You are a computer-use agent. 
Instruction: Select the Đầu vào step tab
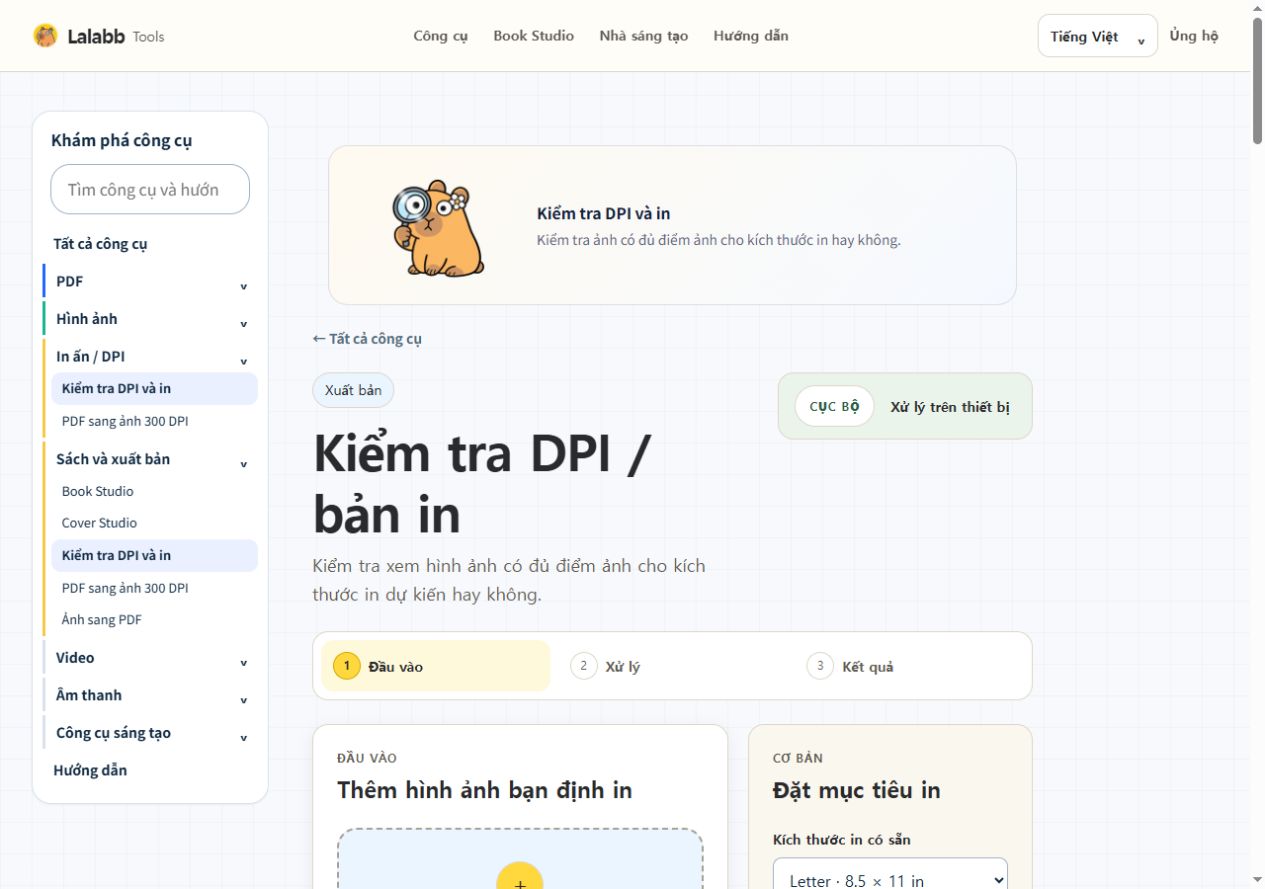(435, 666)
